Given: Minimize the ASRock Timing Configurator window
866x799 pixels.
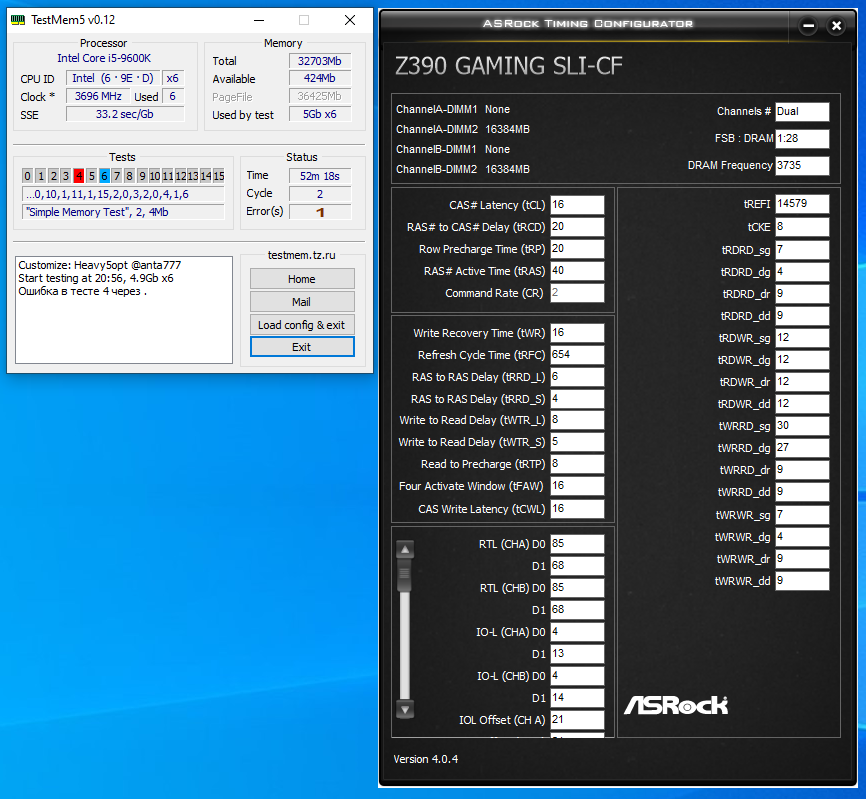Looking at the screenshot, I should [808, 25].
